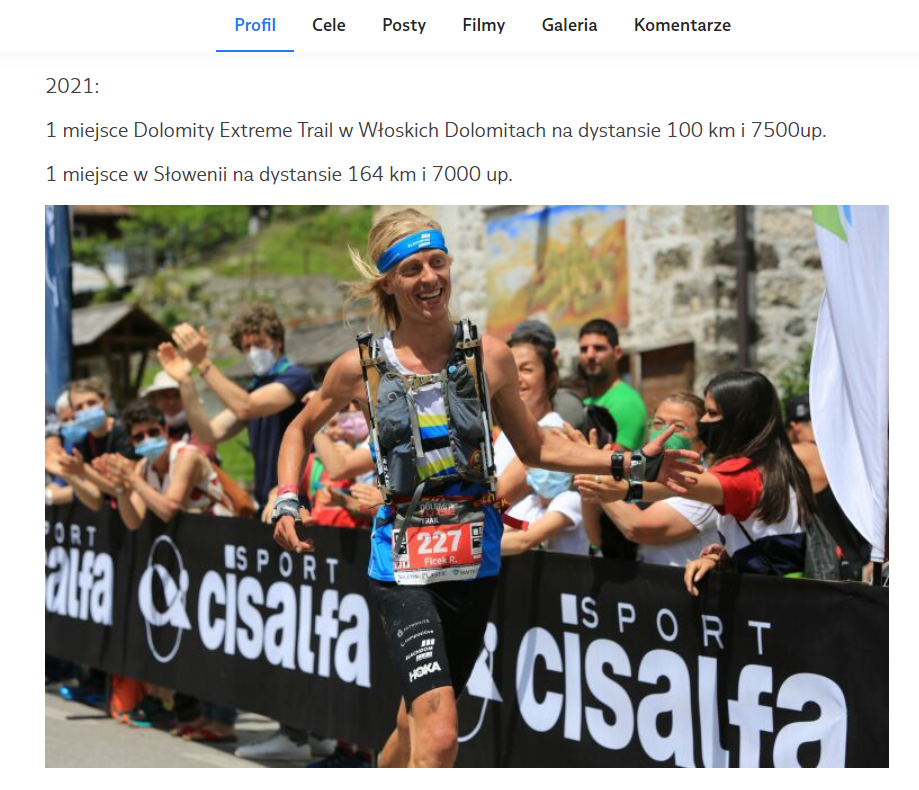
Task: Click the HOKA logo on the shorts
Action: pos(425,671)
